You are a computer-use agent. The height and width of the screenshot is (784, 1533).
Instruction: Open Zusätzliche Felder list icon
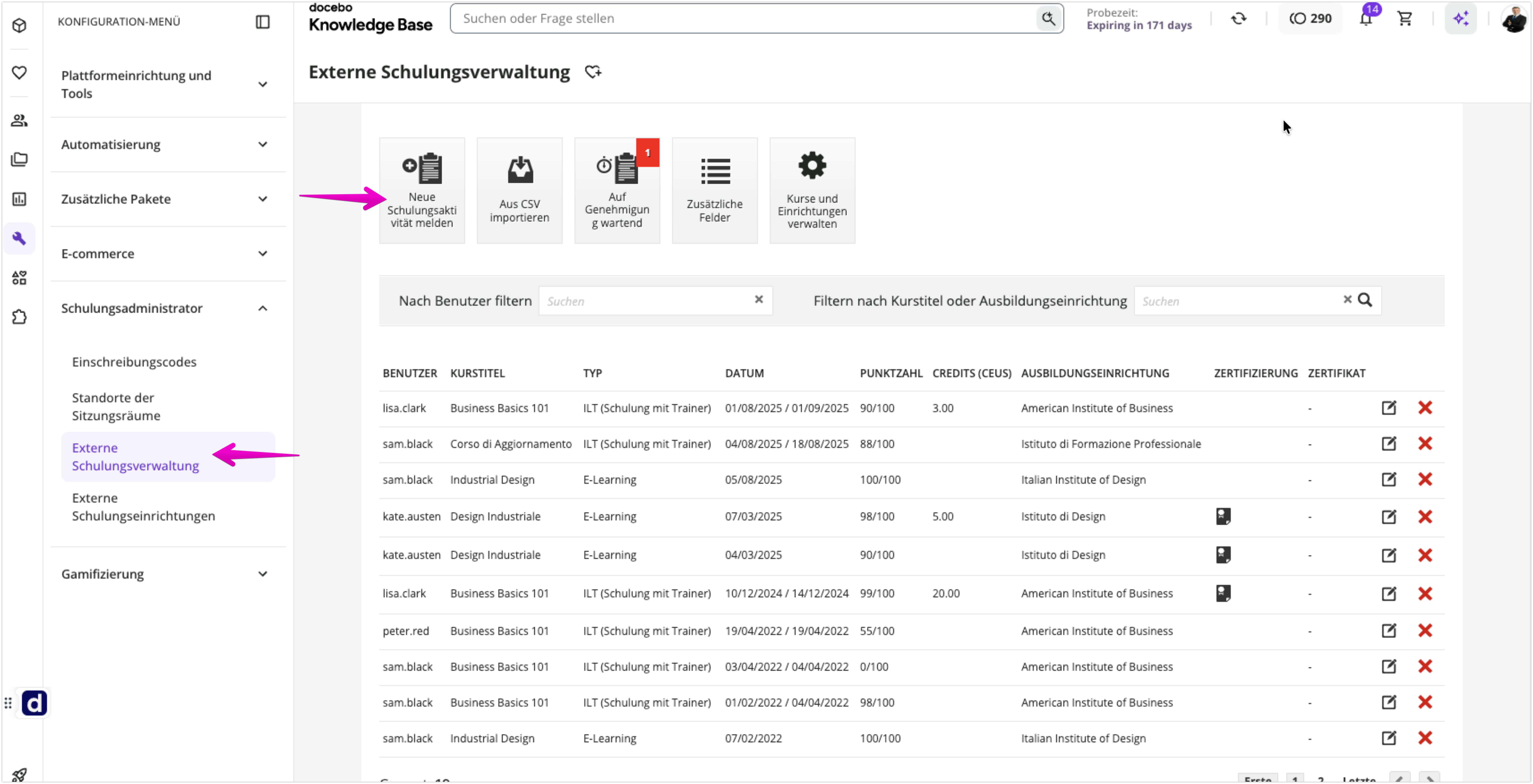click(x=715, y=171)
